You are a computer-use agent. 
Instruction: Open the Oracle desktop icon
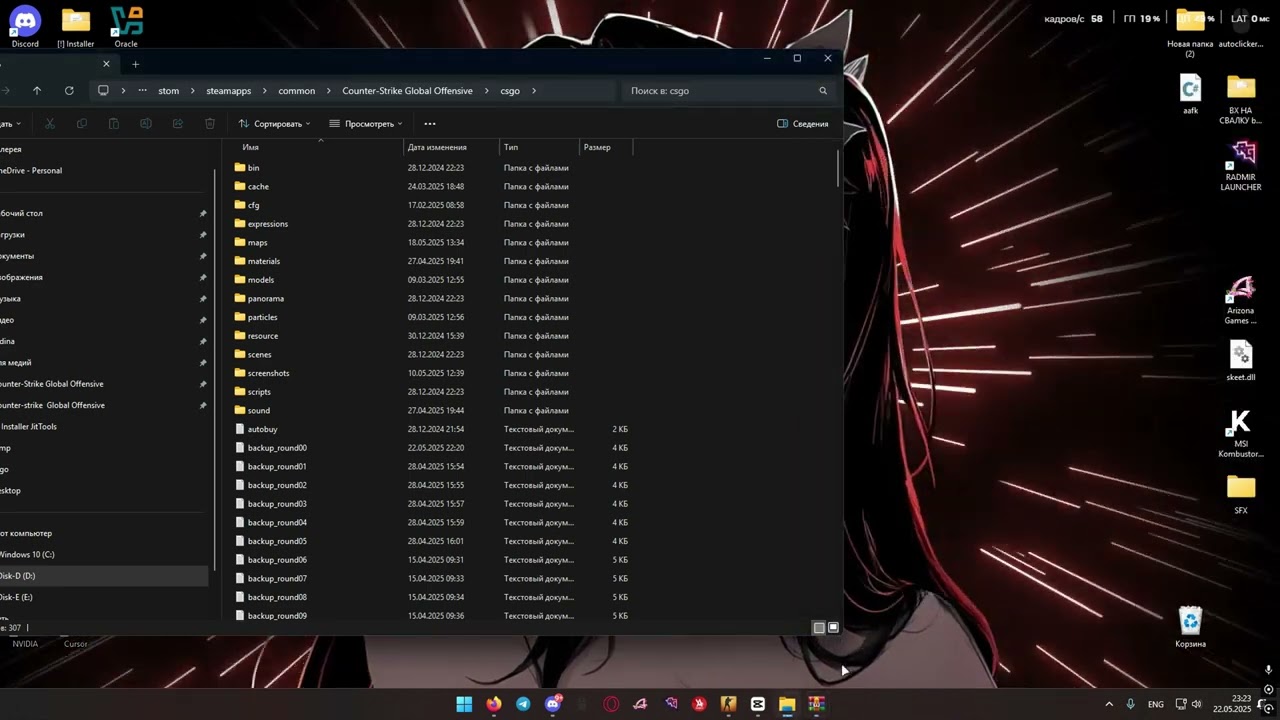click(126, 27)
